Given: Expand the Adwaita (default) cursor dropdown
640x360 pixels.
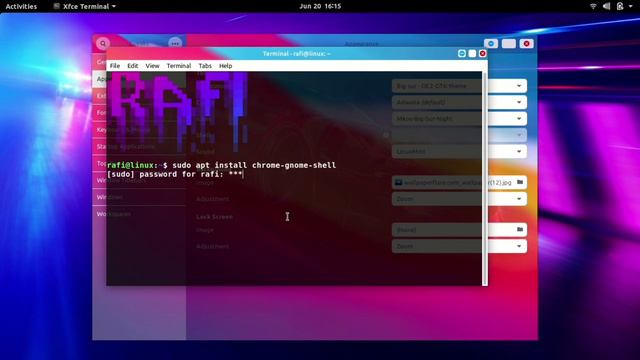Looking at the screenshot, I should point(459,102).
